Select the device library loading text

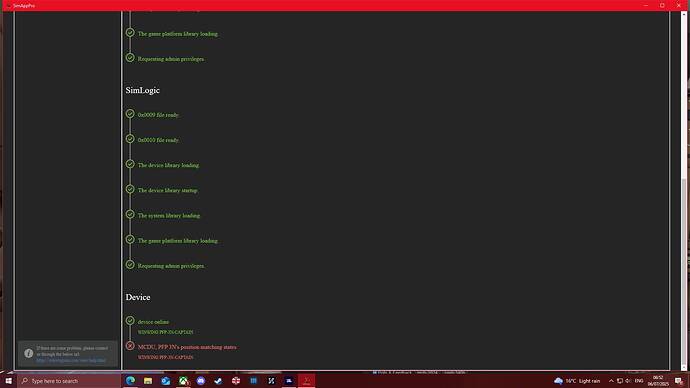click(168, 165)
